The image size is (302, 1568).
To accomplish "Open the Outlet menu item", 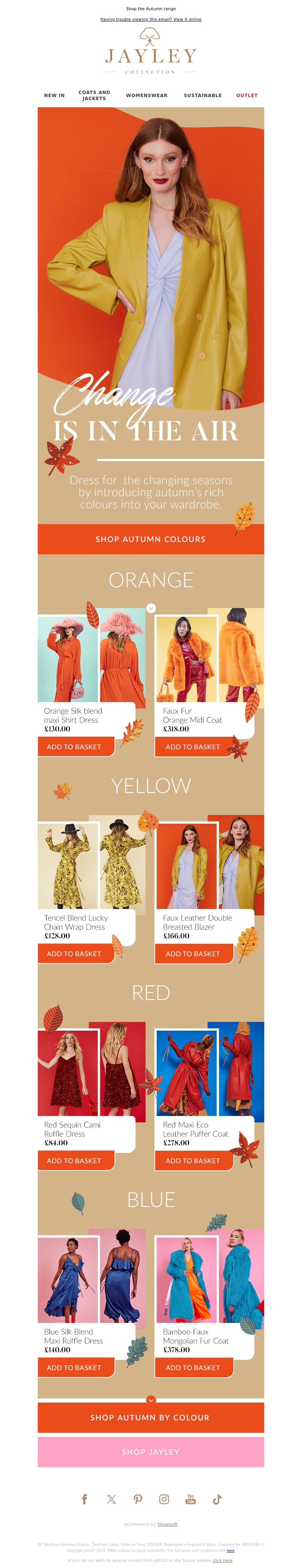I will pos(247,96).
